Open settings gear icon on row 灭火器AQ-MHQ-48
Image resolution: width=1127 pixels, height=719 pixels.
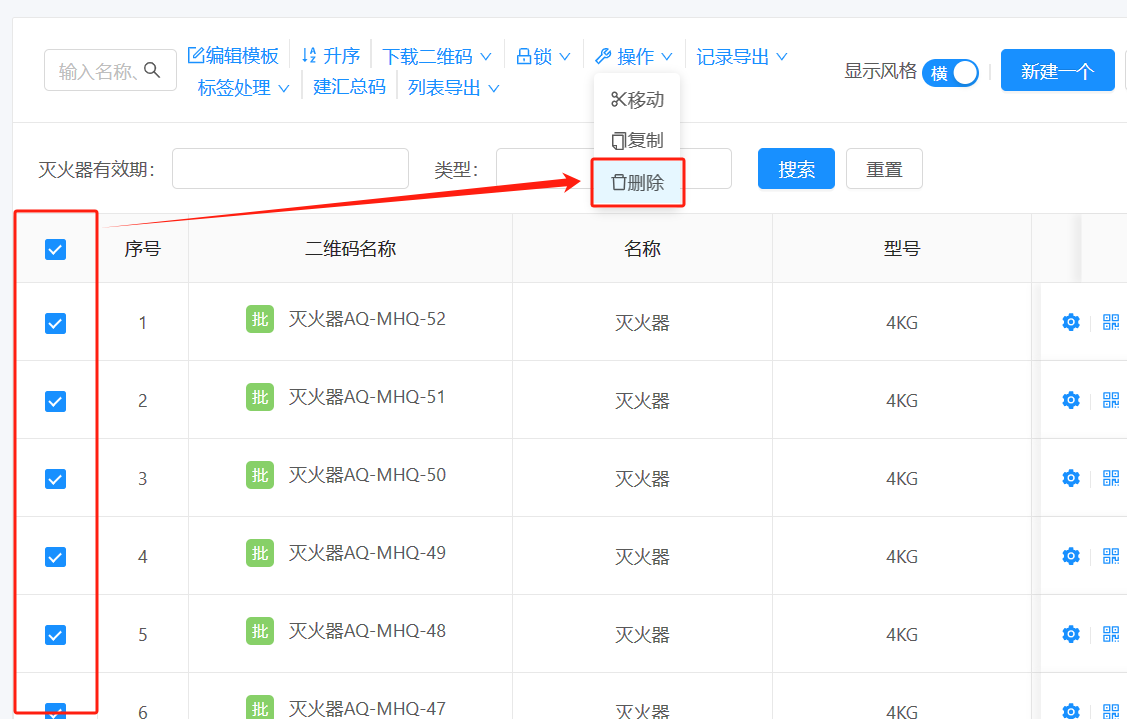(1070, 633)
